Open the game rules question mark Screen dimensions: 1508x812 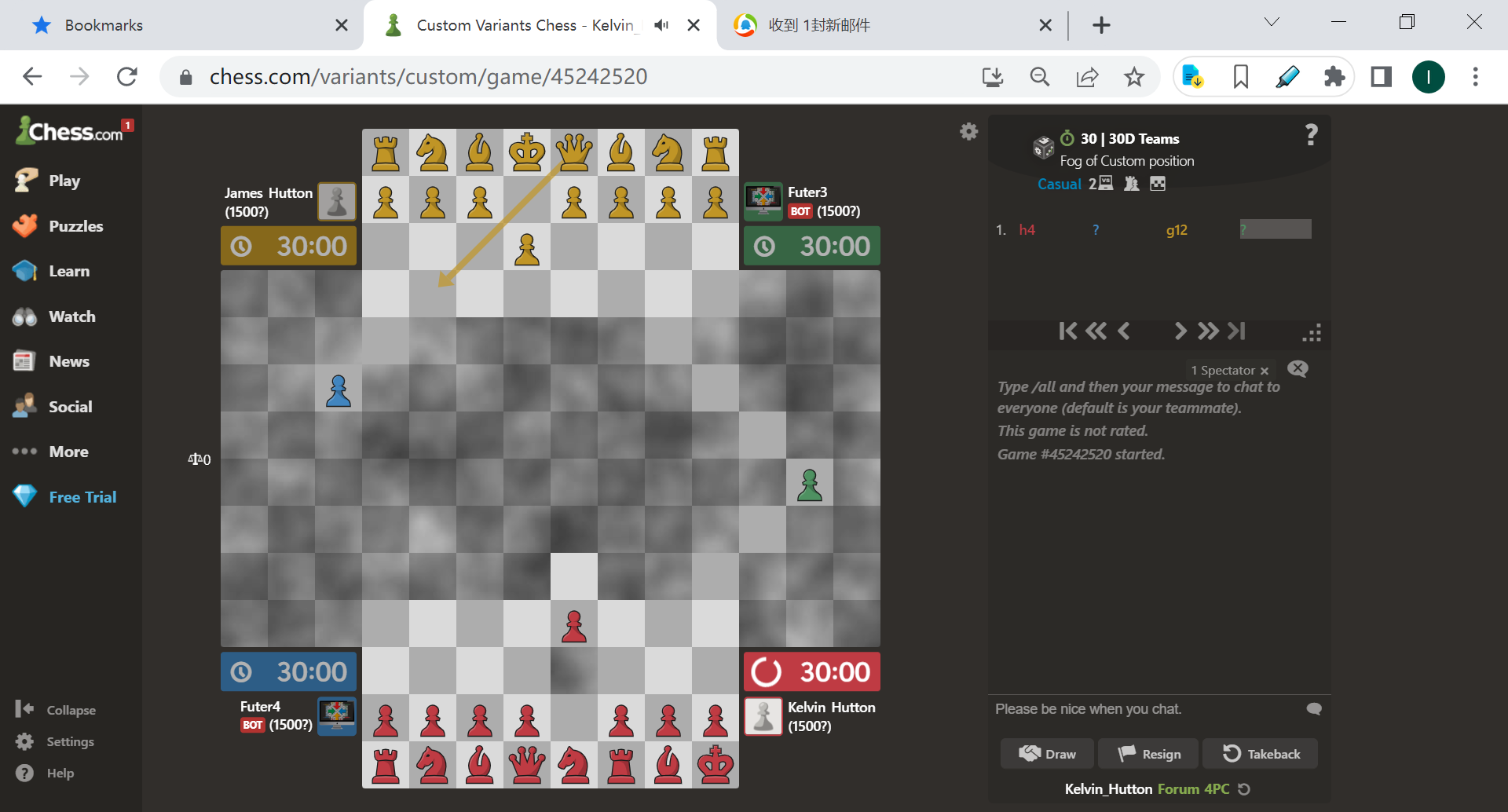tap(1311, 135)
